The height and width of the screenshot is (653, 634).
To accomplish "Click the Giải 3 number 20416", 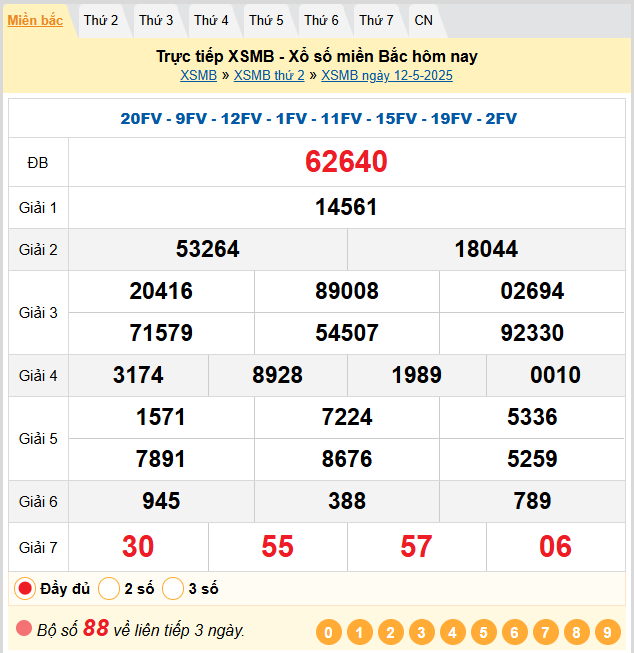I will pyautogui.click(x=161, y=291).
